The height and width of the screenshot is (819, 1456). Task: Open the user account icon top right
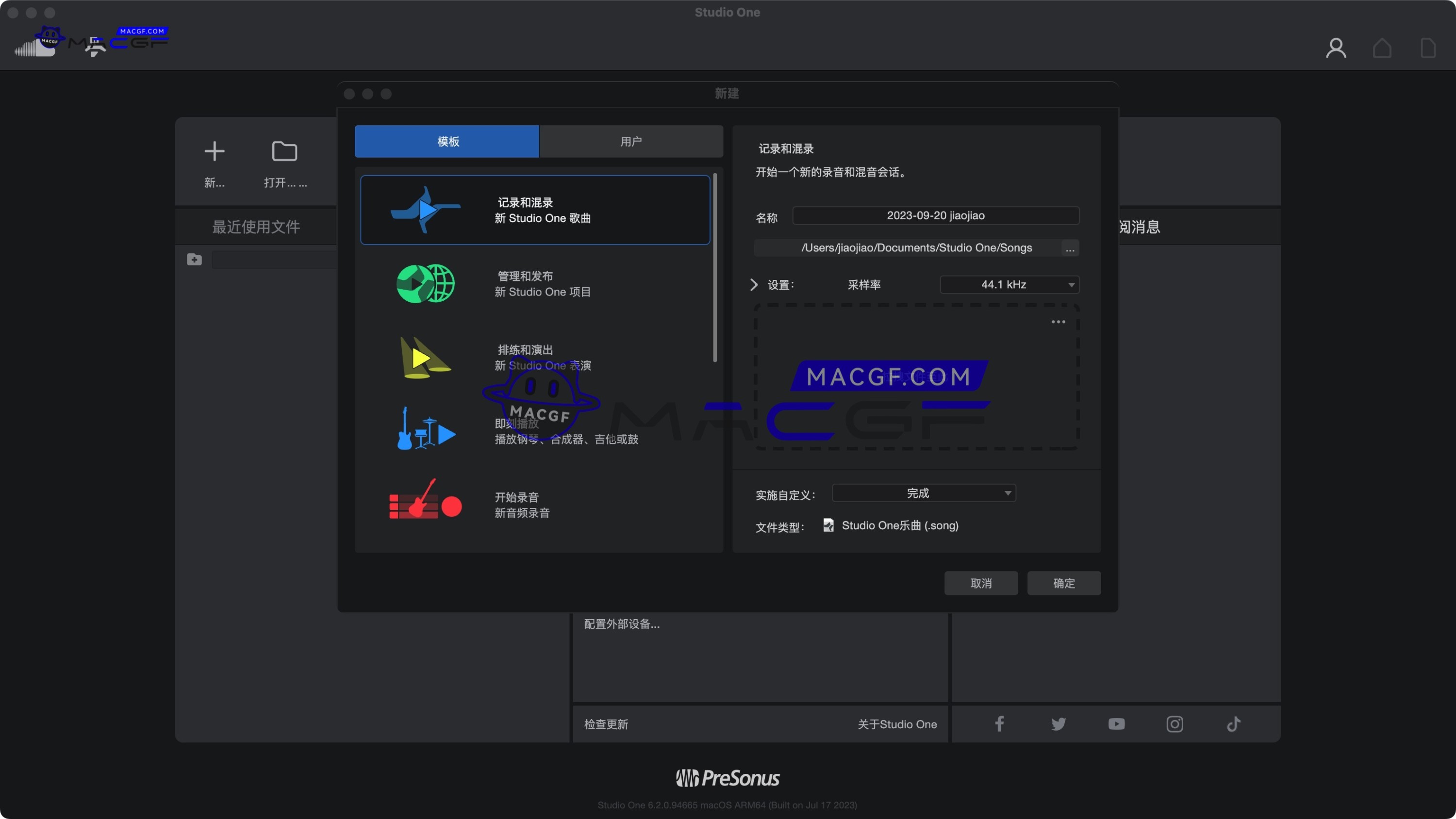[1336, 48]
